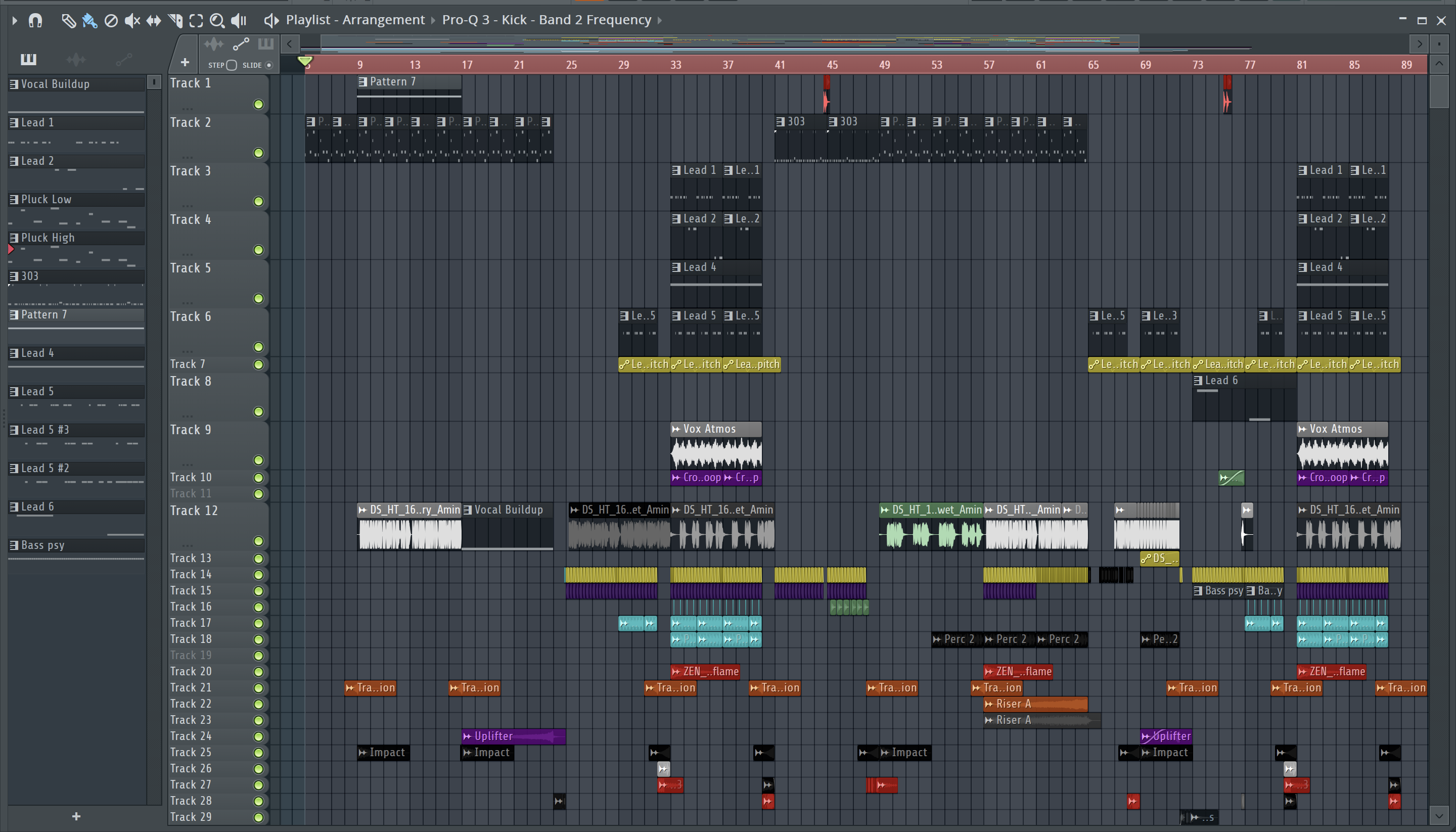Click the Track 3 header label
The width and height of the screenshot is (1456, 832).
coord(190,171)
